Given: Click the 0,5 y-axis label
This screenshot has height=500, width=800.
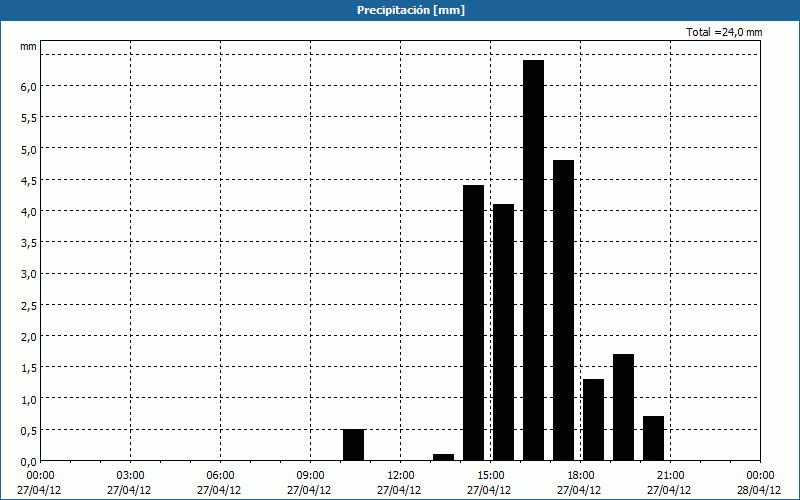Looking at the screenshot, I should point(29,430).
